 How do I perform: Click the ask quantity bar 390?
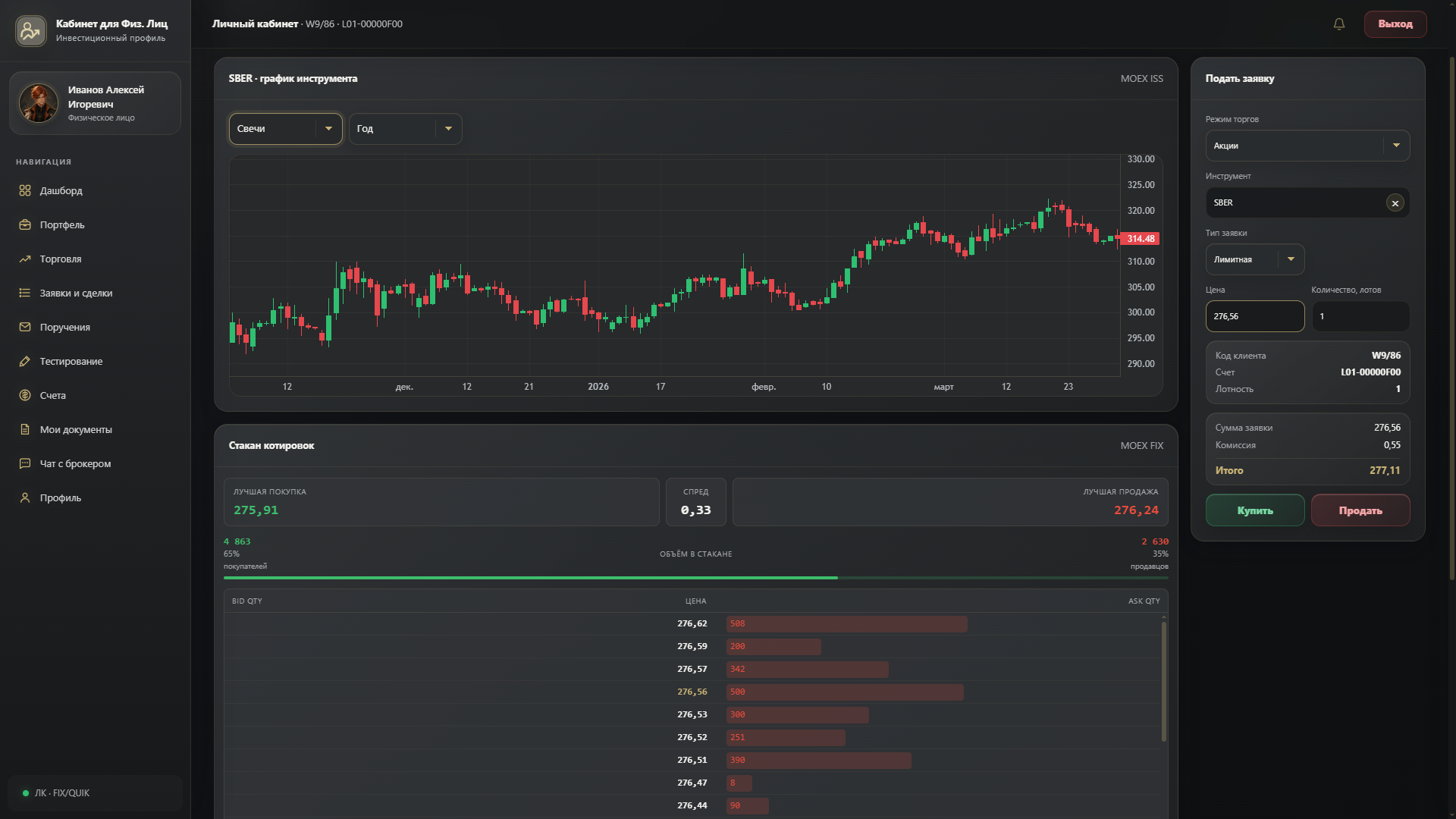(818, 760)
